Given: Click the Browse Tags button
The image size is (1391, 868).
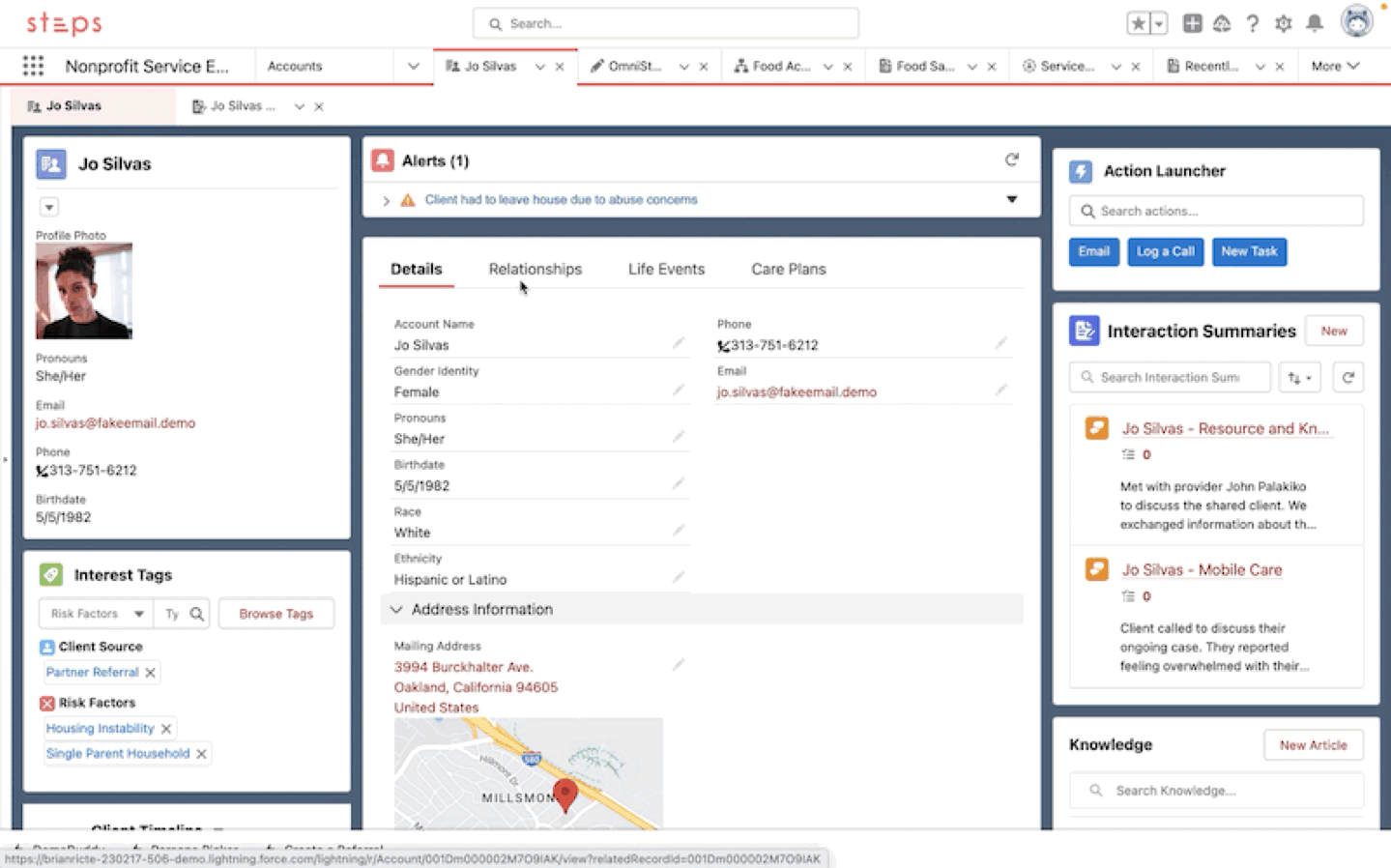Looking at the screenshot, I should pyautogui.click(x=276, y=614).
